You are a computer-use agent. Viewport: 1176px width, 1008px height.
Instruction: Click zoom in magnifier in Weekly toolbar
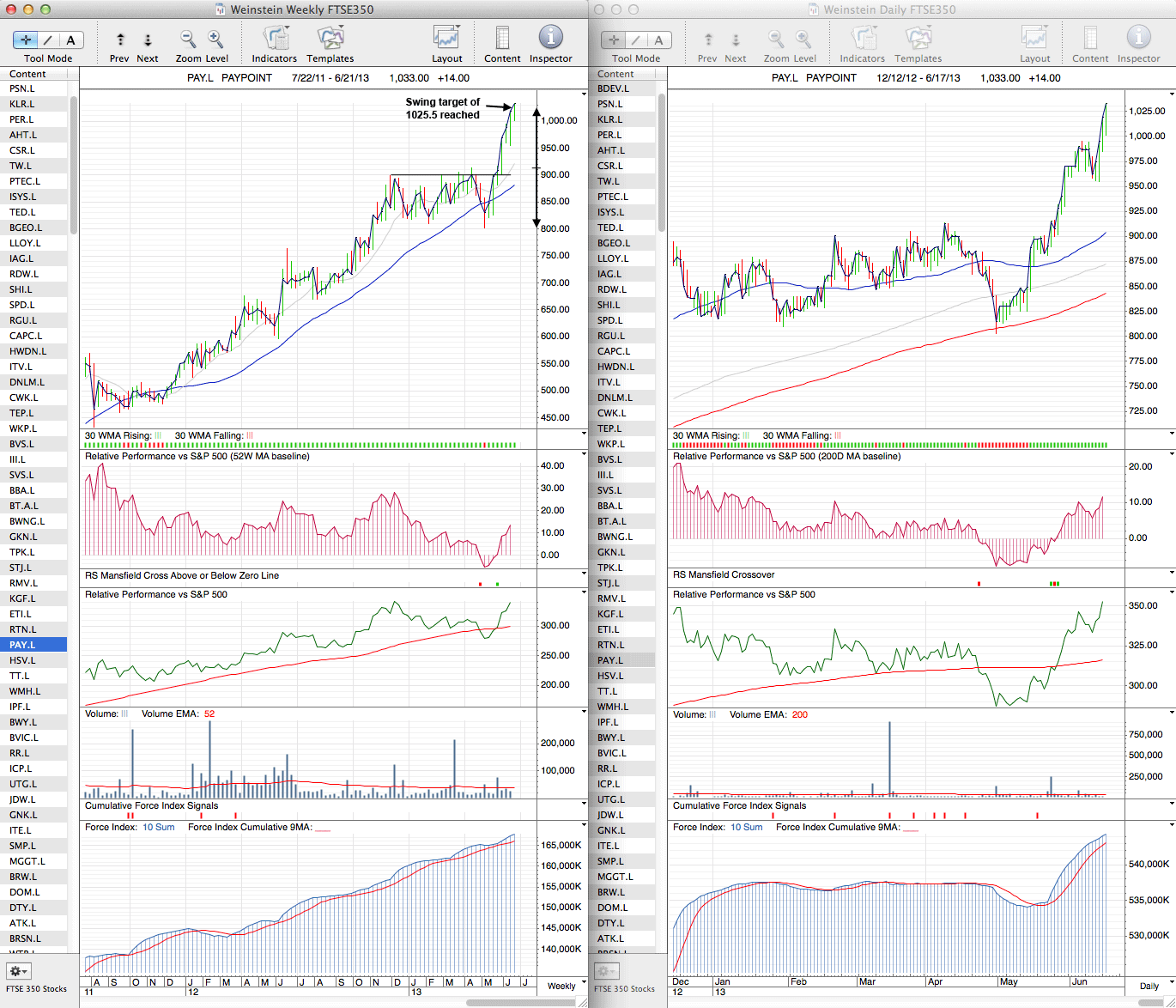(x=215, y=39)
